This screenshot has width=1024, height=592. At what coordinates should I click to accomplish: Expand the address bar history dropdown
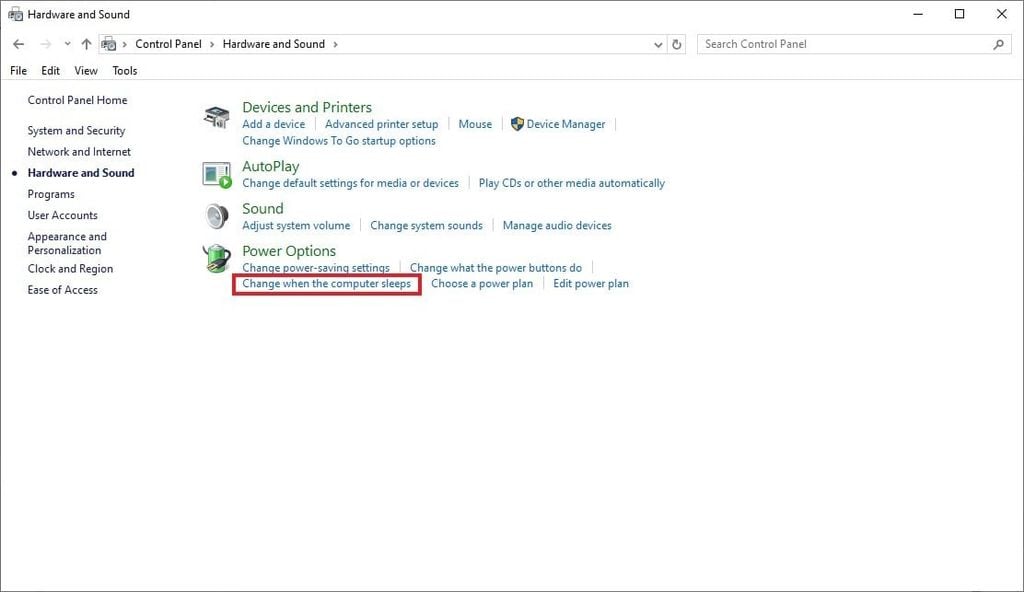(x=657, y=44)
